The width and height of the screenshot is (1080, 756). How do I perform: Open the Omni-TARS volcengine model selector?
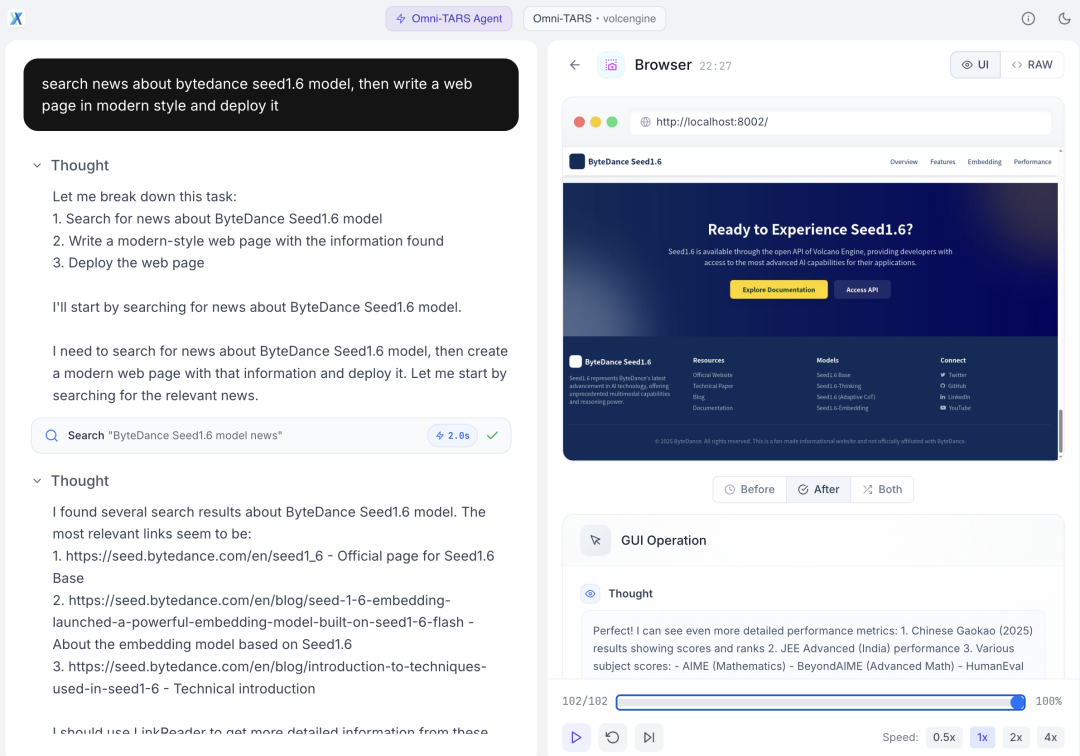tap(594, 18)
